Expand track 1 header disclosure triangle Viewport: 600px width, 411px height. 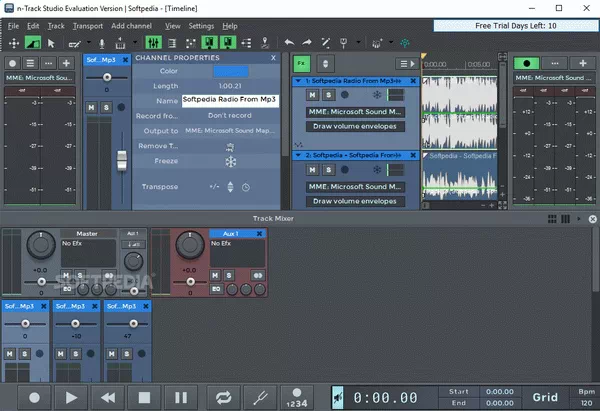[x=297, y=80]
